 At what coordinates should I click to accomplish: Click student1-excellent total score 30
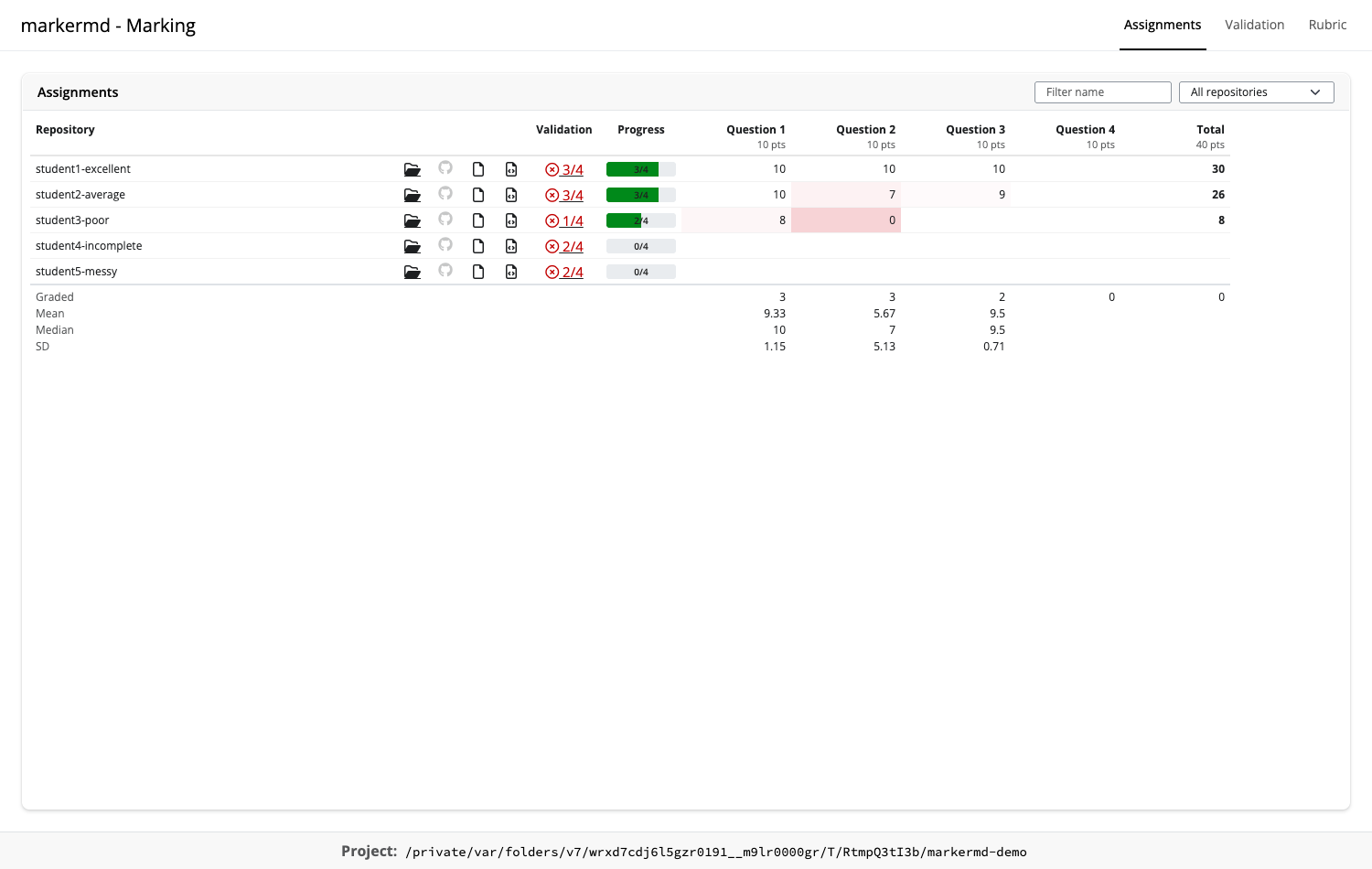(x=1218, y=169)
